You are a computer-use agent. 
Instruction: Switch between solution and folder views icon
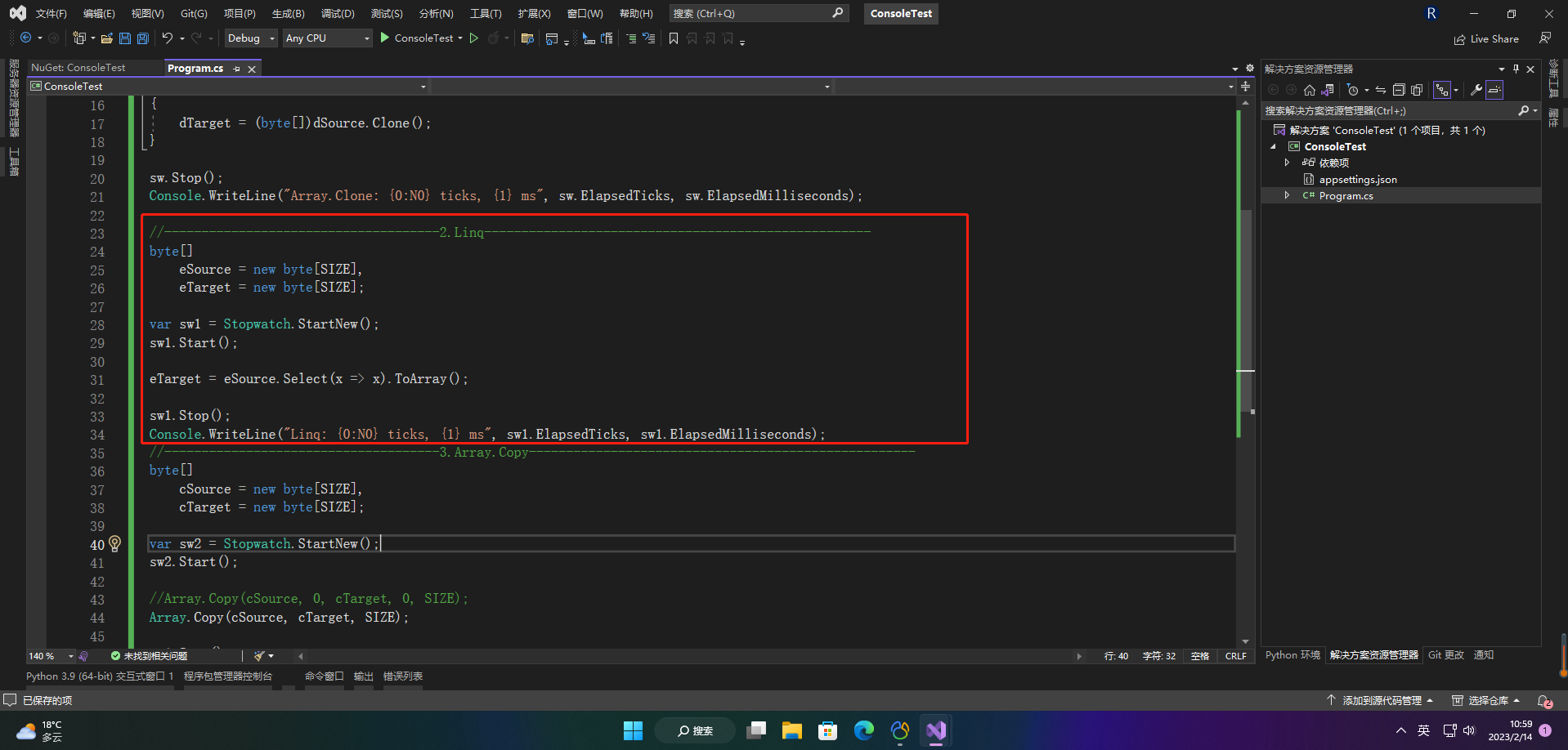pos(1328,90)
